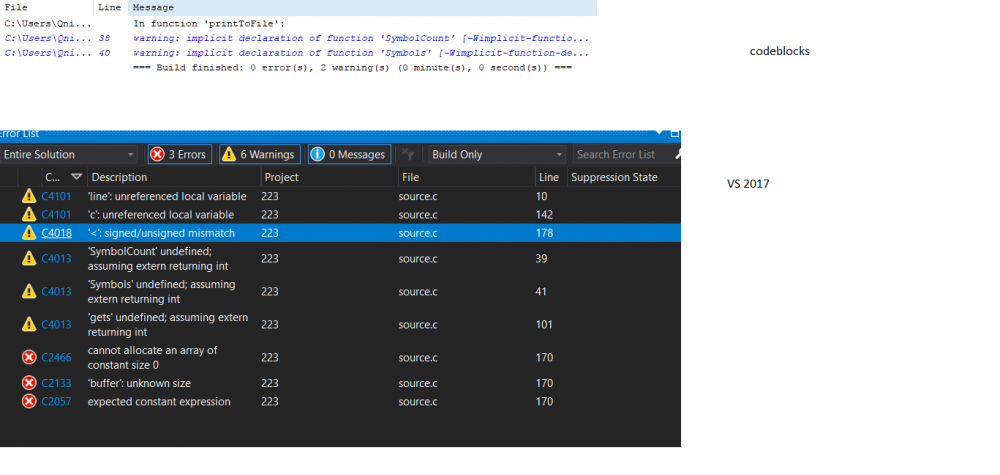1000x475 pixels.
Task: Open the C2466 error code link
Action: pos(56,358)
